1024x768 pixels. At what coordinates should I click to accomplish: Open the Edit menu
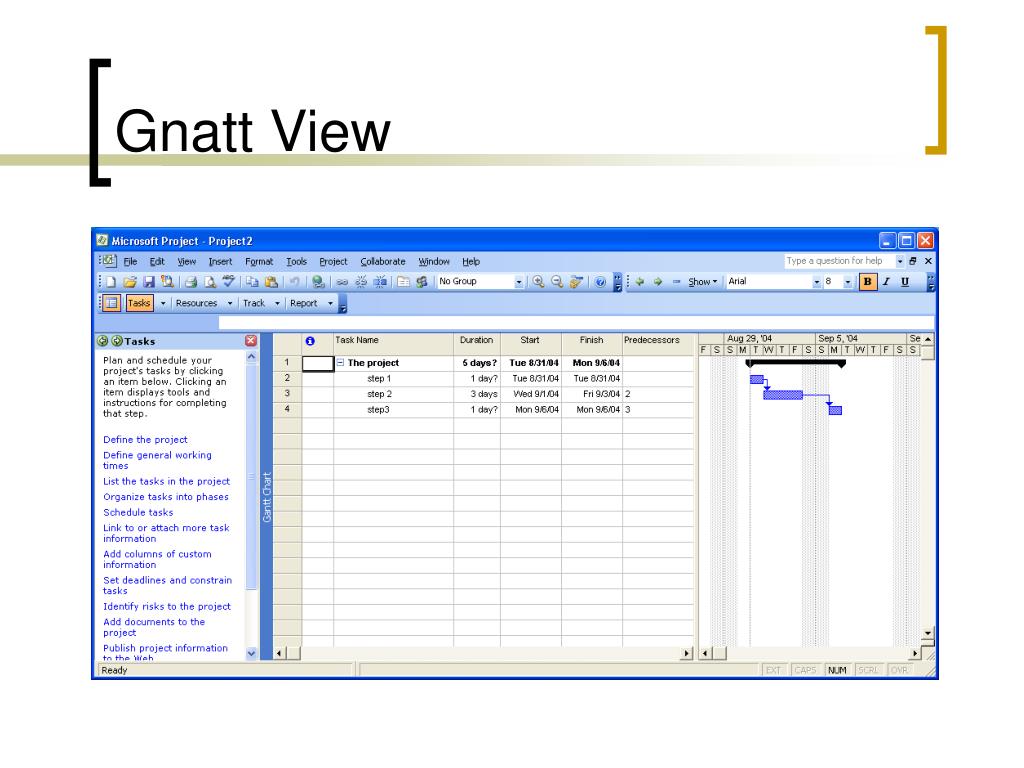[x=157, y=261]
